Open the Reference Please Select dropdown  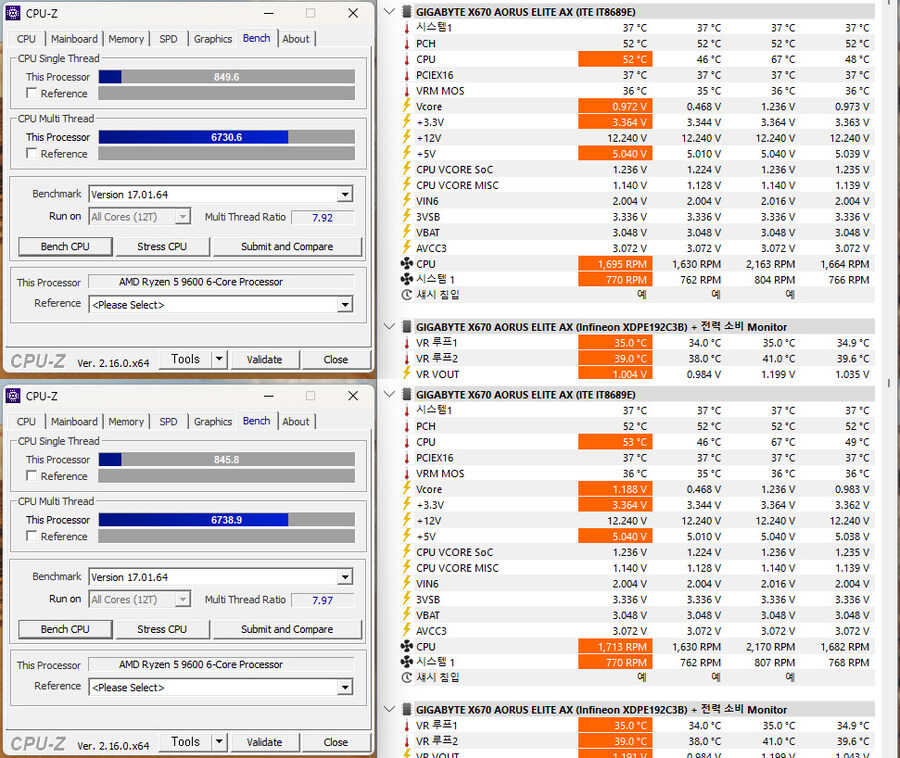tap(344, 303)
